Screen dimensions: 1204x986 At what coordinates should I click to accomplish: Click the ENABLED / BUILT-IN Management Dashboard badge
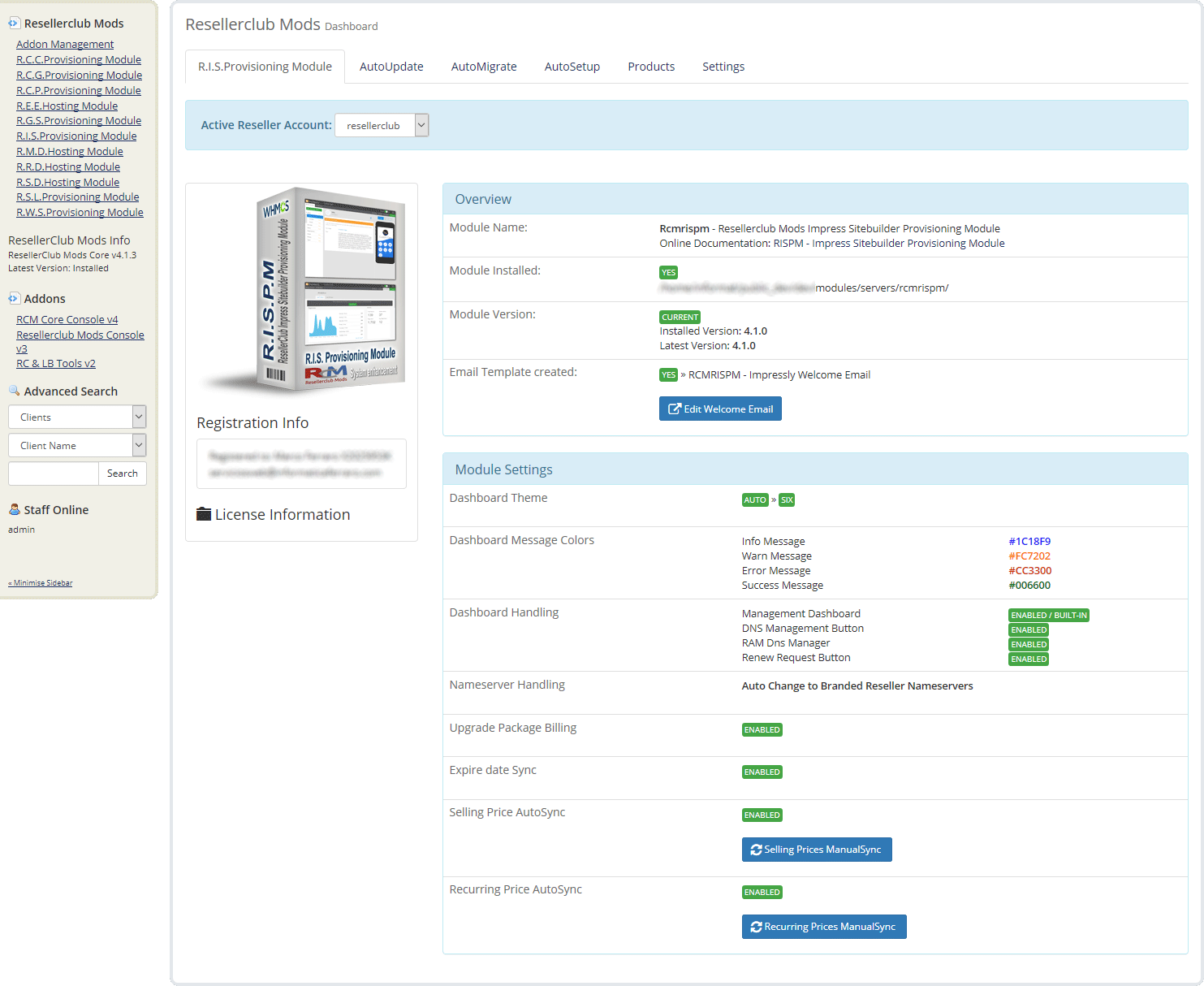pyautogui.click(x=1049, y=616)
